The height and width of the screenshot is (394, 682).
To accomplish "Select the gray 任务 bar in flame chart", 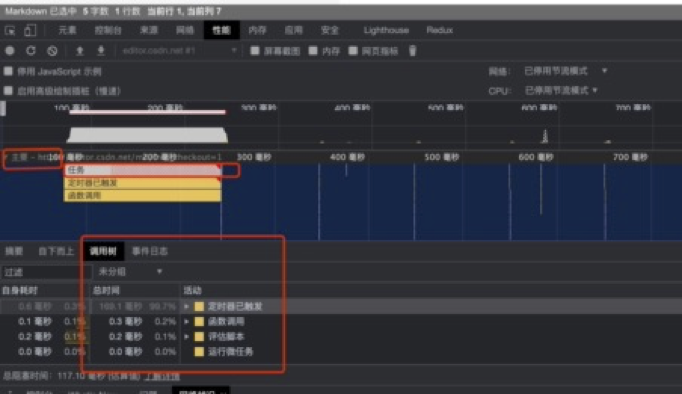I will point(142,170).
